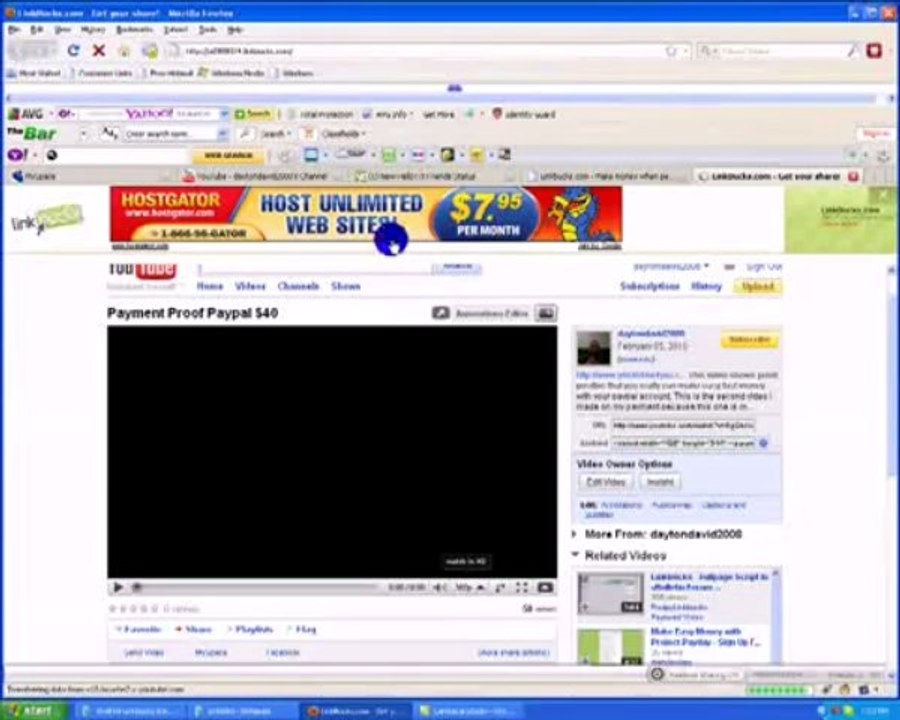
Task: Open the File menu
Action: pyautogui.click(x=14, y=29)
